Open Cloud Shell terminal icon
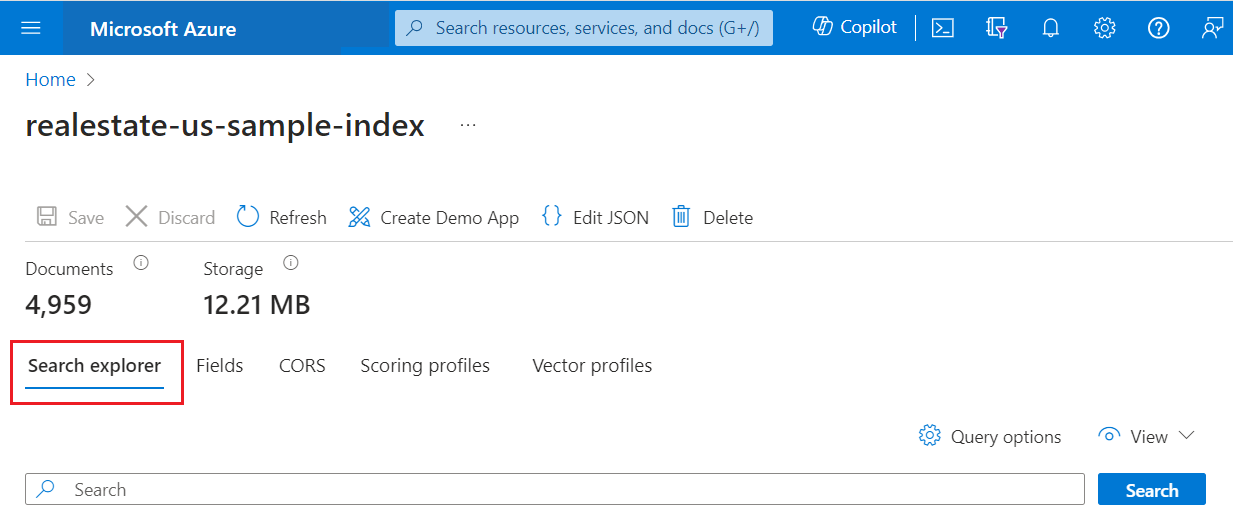The image size is (1233, 524). click(942, 28)
